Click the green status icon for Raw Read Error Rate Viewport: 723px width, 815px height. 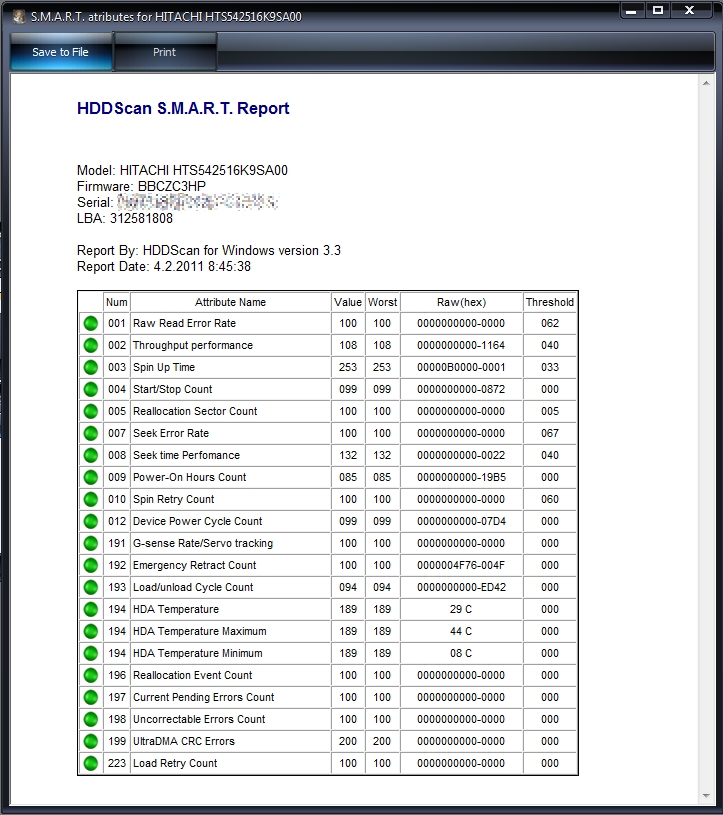(x=91, y=324)
